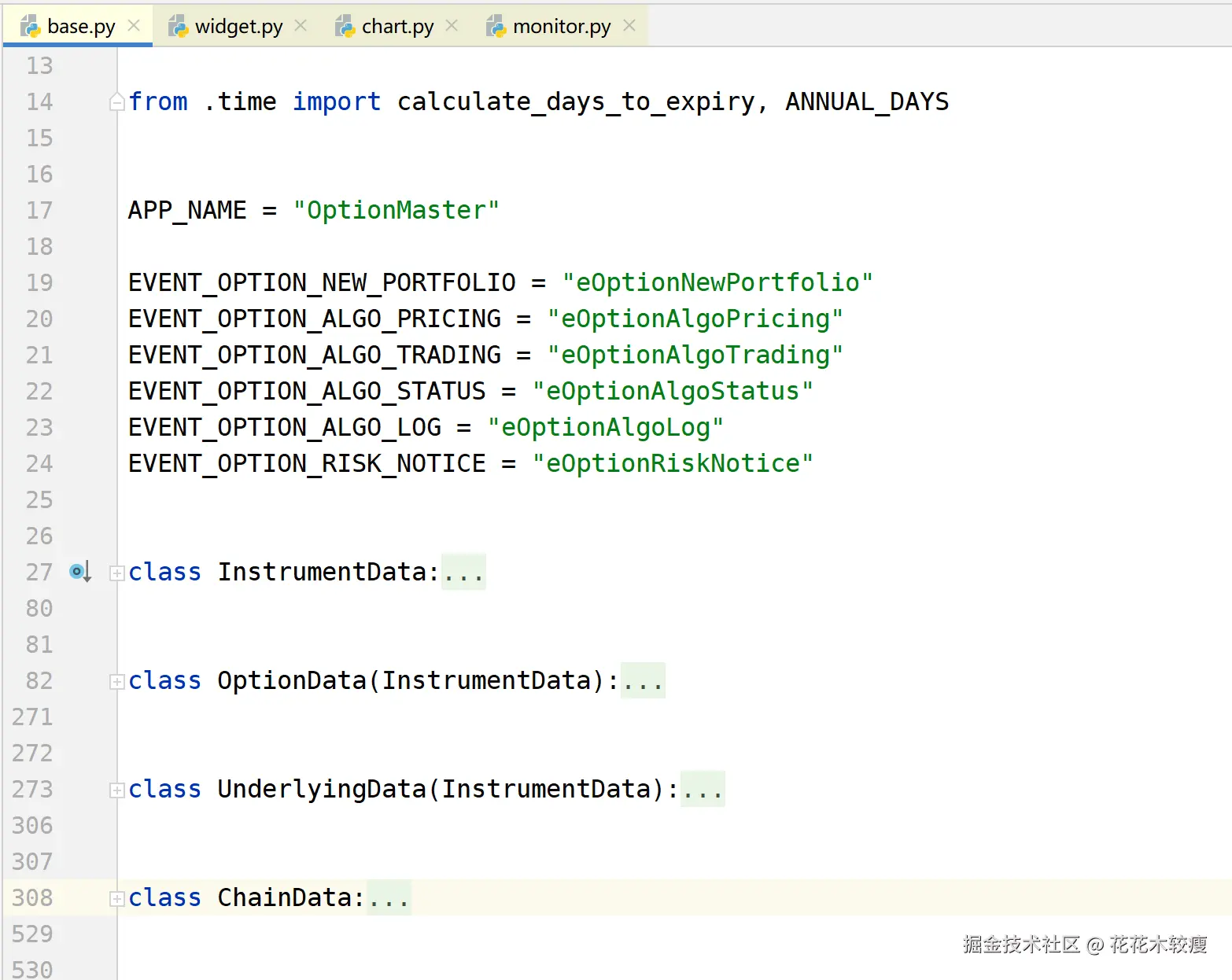This screenshot has width=1232, height=980.
Task: Click the .time module name
Action: pyautogui.click(x=240, y=101)
